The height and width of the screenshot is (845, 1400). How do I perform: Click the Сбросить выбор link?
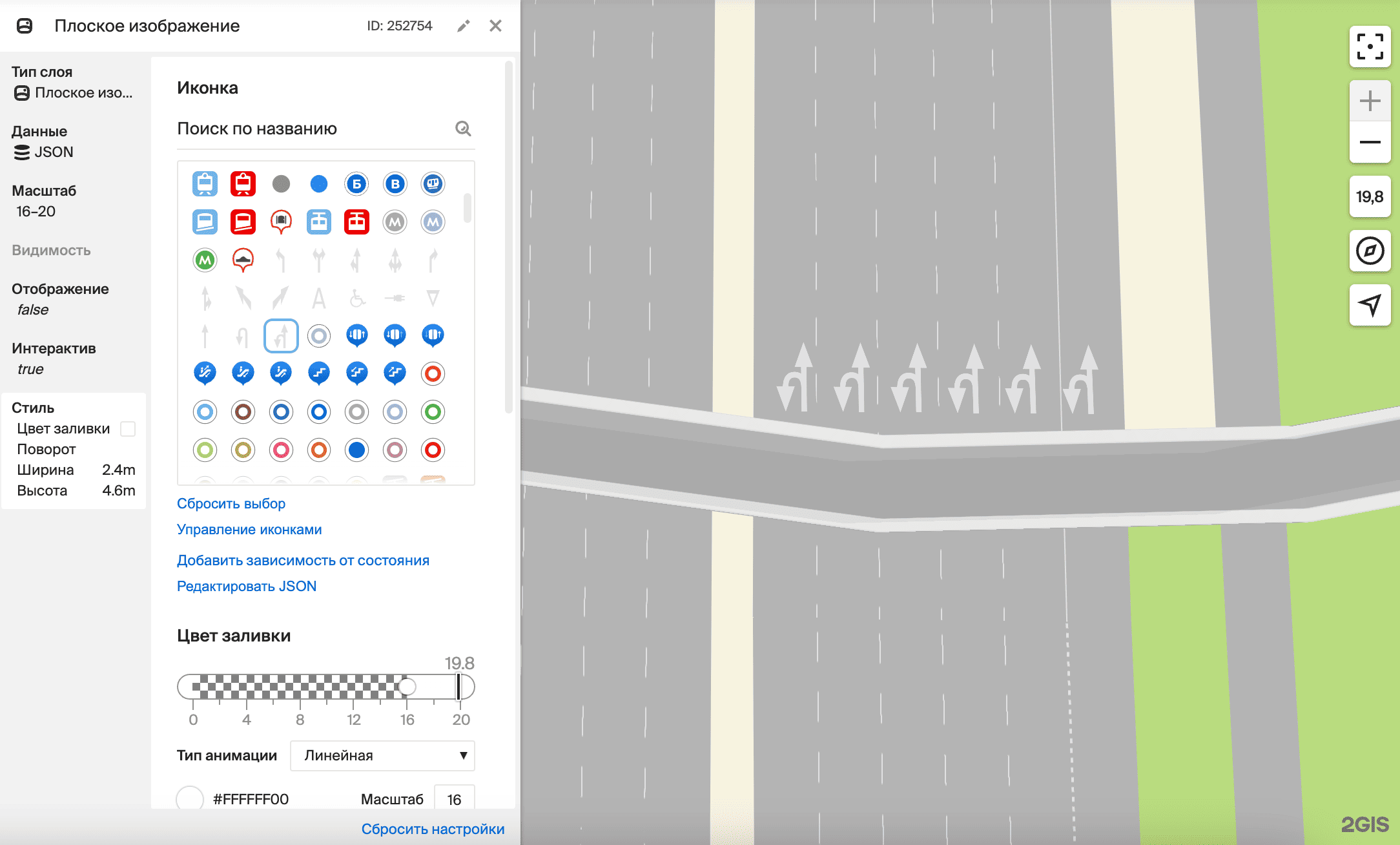tap(231, 503)
